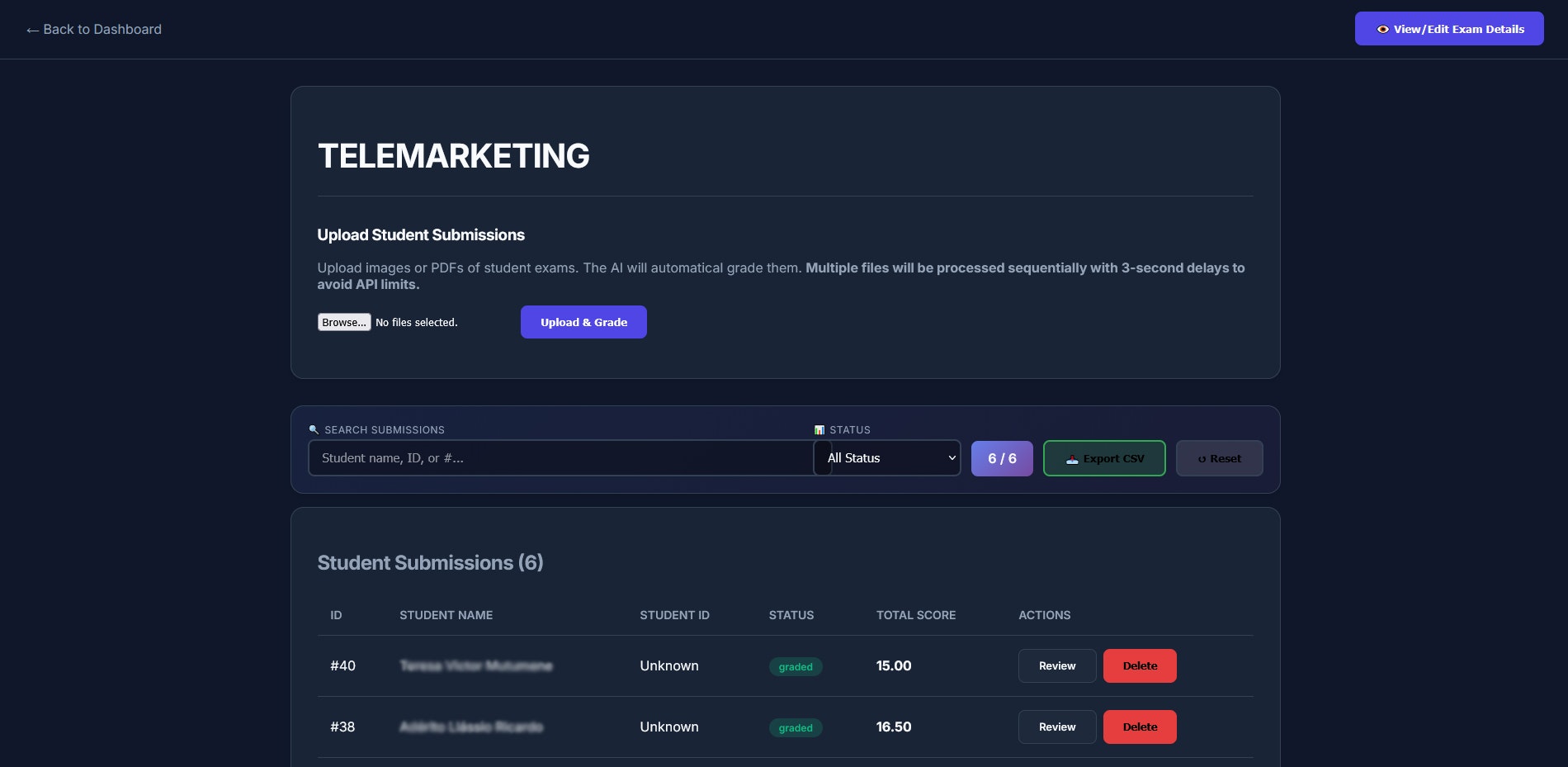Click the TOTAL SCORE column header
The width and height of the screenshot is (1568, 767).
tap(916, 615)
